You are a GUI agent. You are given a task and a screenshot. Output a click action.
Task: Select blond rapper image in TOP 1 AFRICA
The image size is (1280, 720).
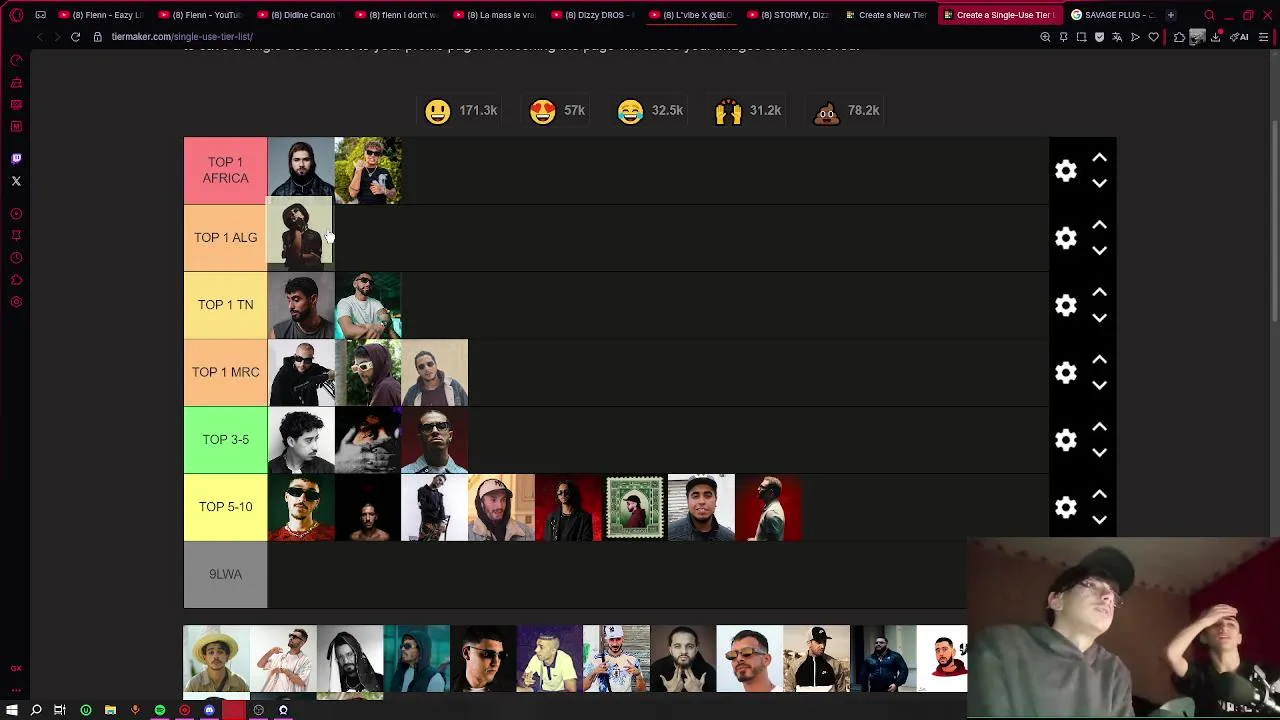click(368, 170)
